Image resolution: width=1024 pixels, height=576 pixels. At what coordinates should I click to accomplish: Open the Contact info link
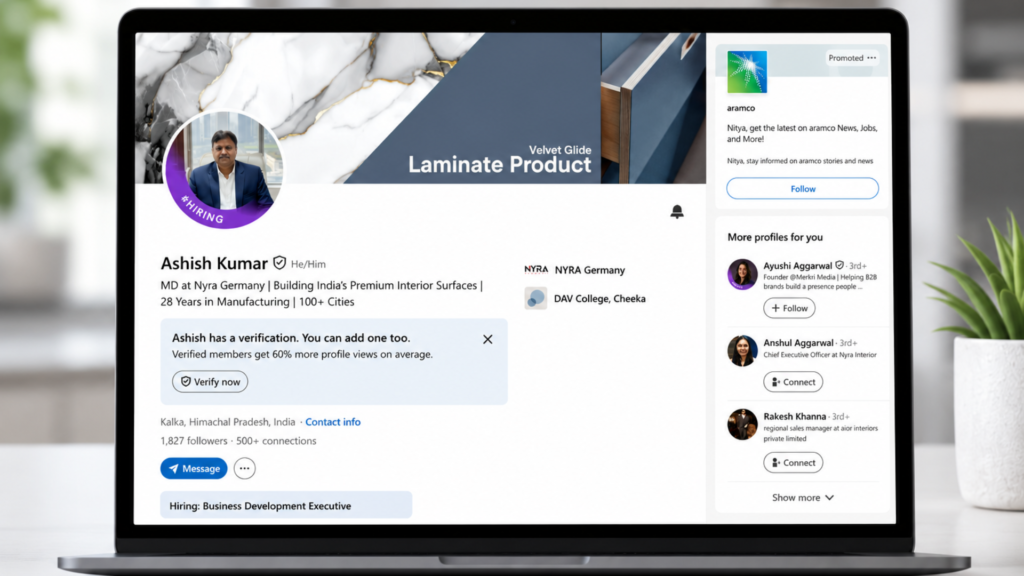(333, 422)
